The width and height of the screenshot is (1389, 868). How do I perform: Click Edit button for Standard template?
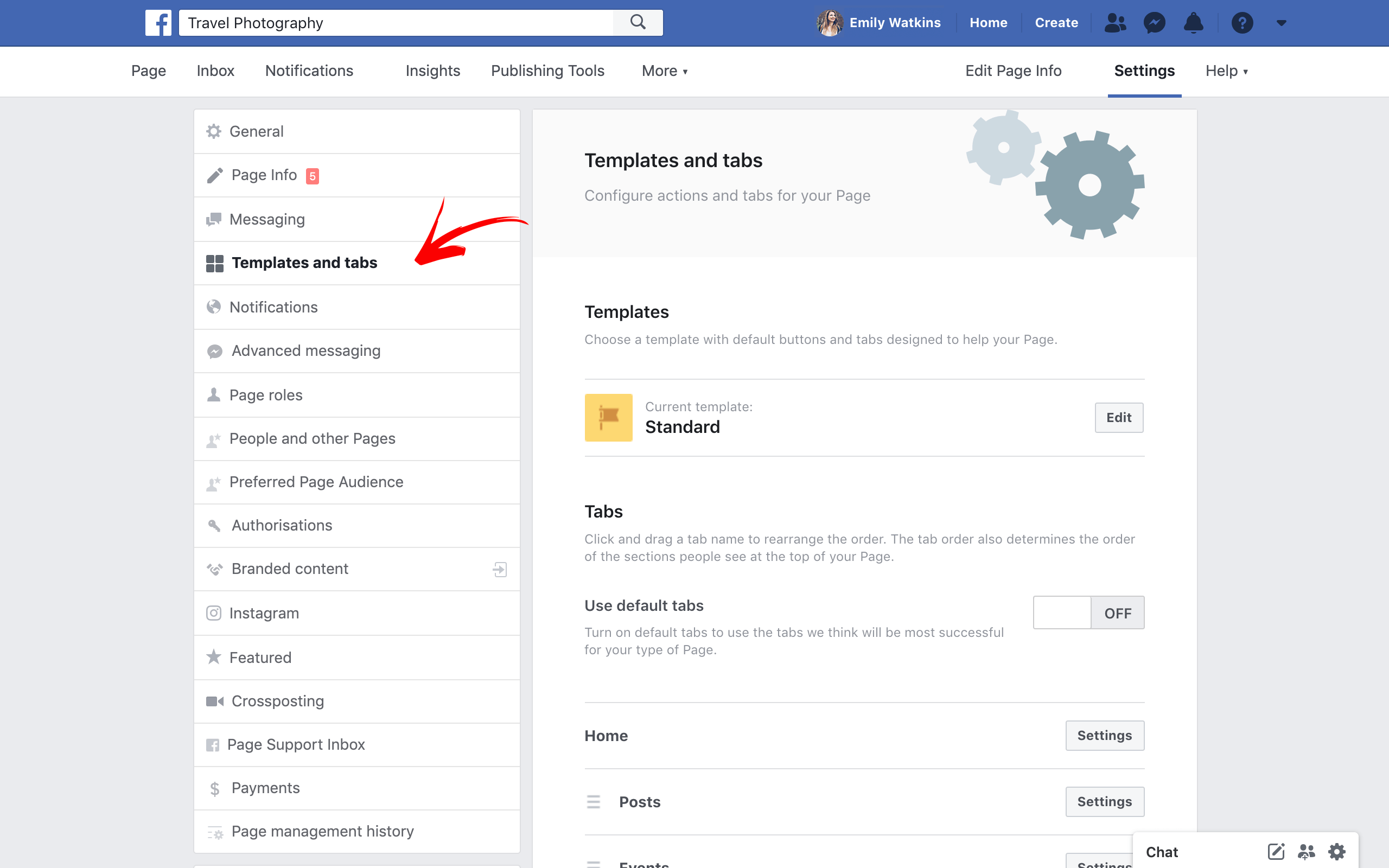(1118, 417)
